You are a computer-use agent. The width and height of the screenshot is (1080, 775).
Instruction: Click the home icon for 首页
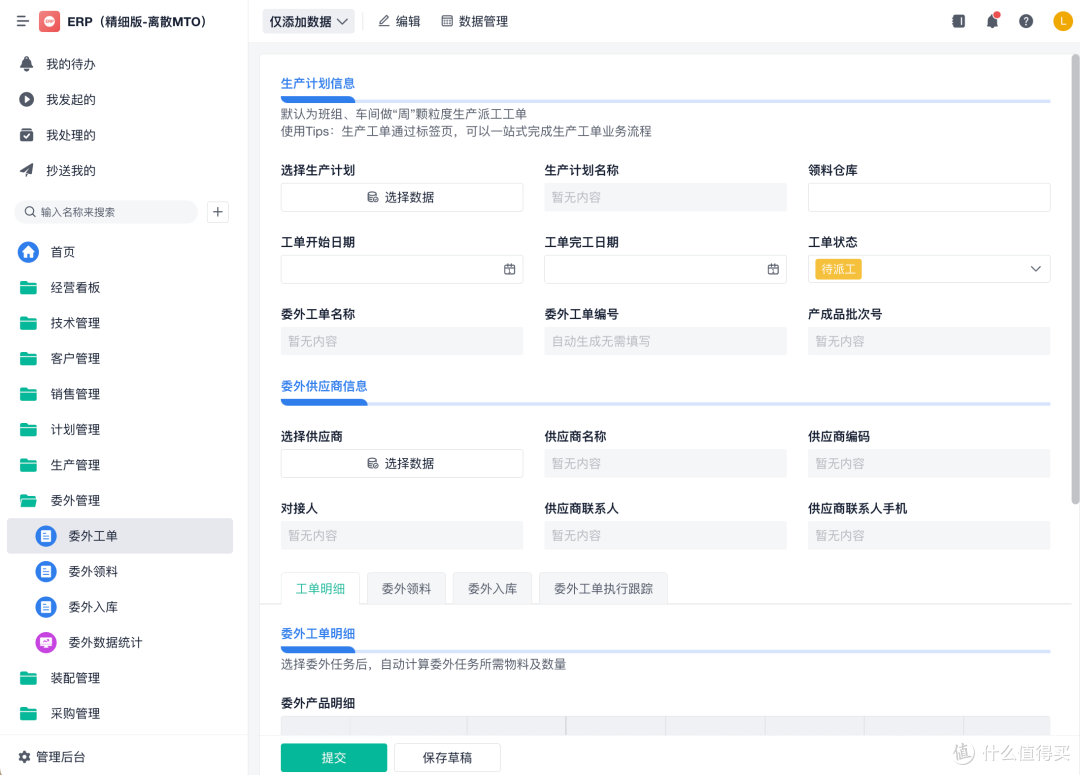[x=28, y=252]
